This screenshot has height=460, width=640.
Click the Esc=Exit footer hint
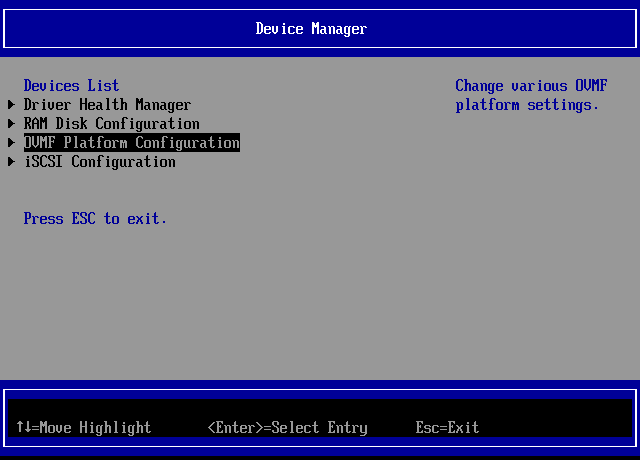[x=447, y=428]
